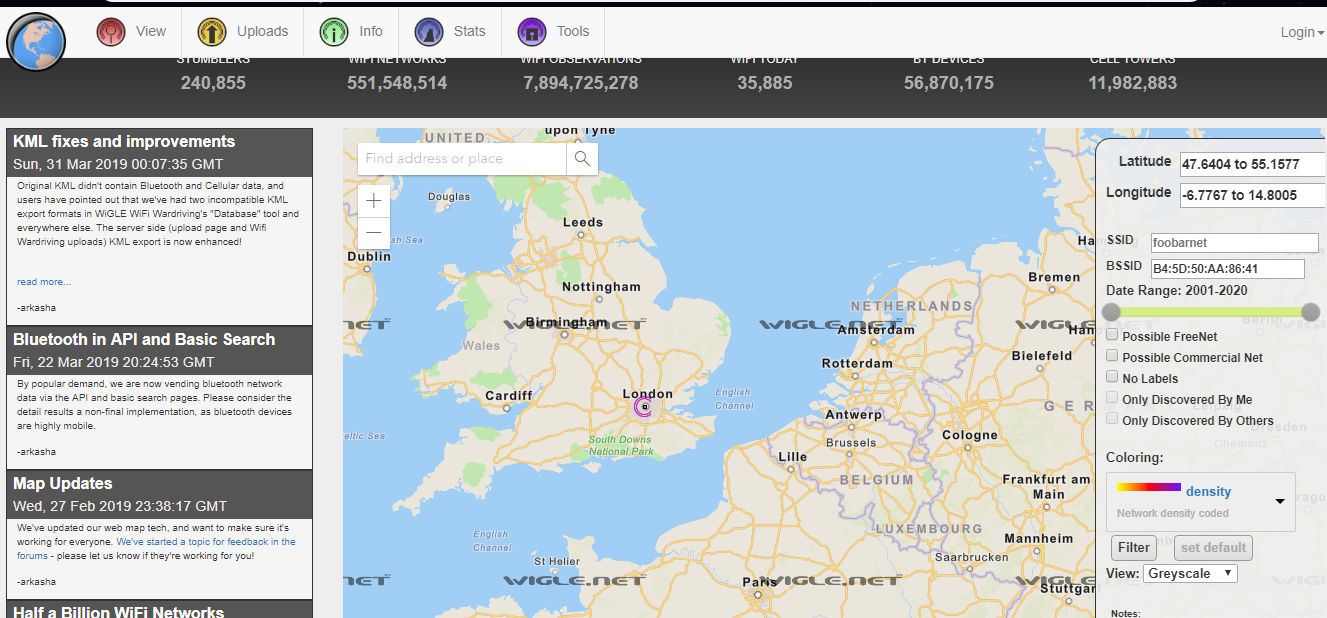
Task: Click the Brussels label on map
Action: pyautogui.click(x=851, y=443)
